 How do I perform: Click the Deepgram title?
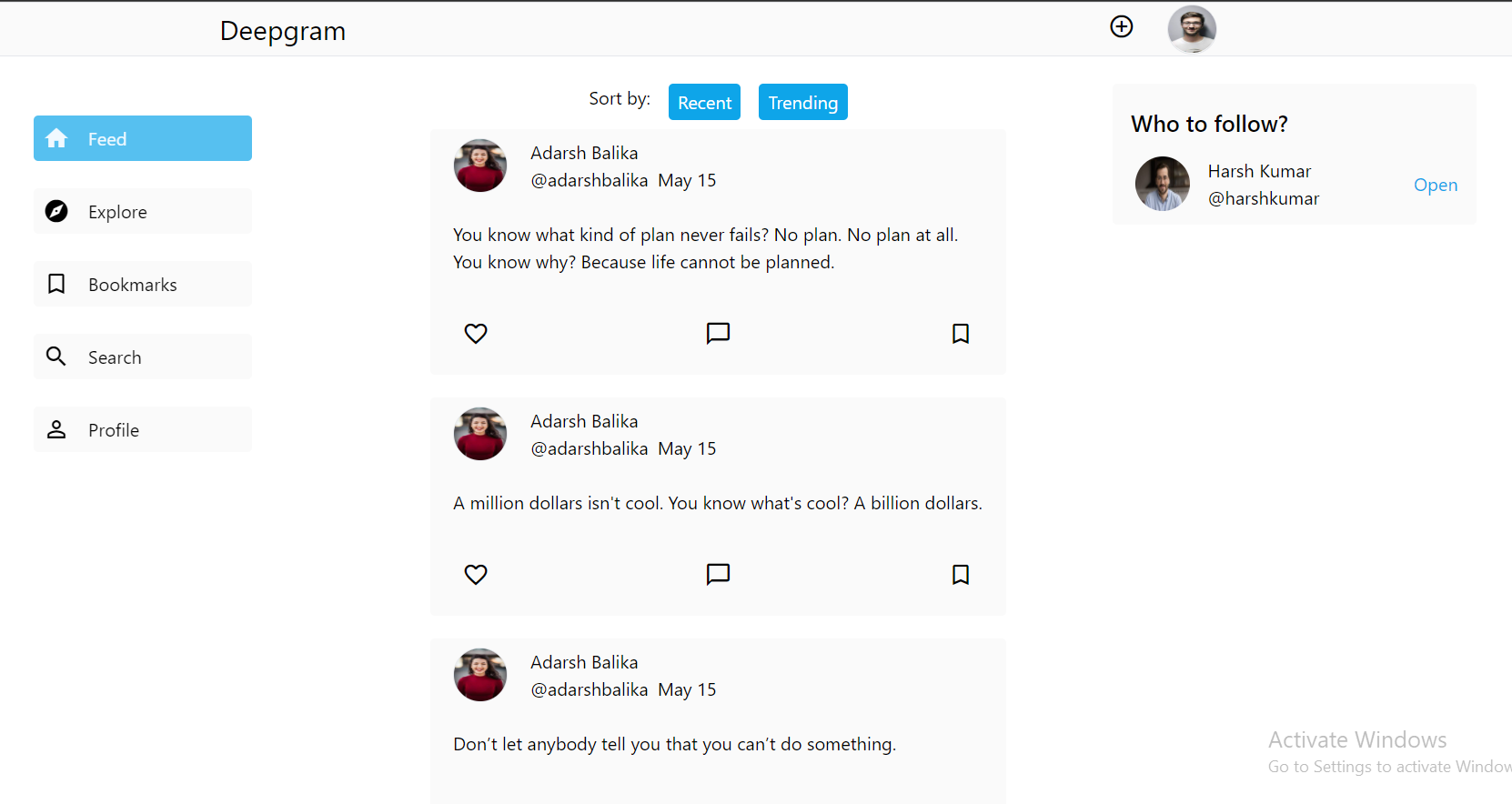click(x=282, y=30)
